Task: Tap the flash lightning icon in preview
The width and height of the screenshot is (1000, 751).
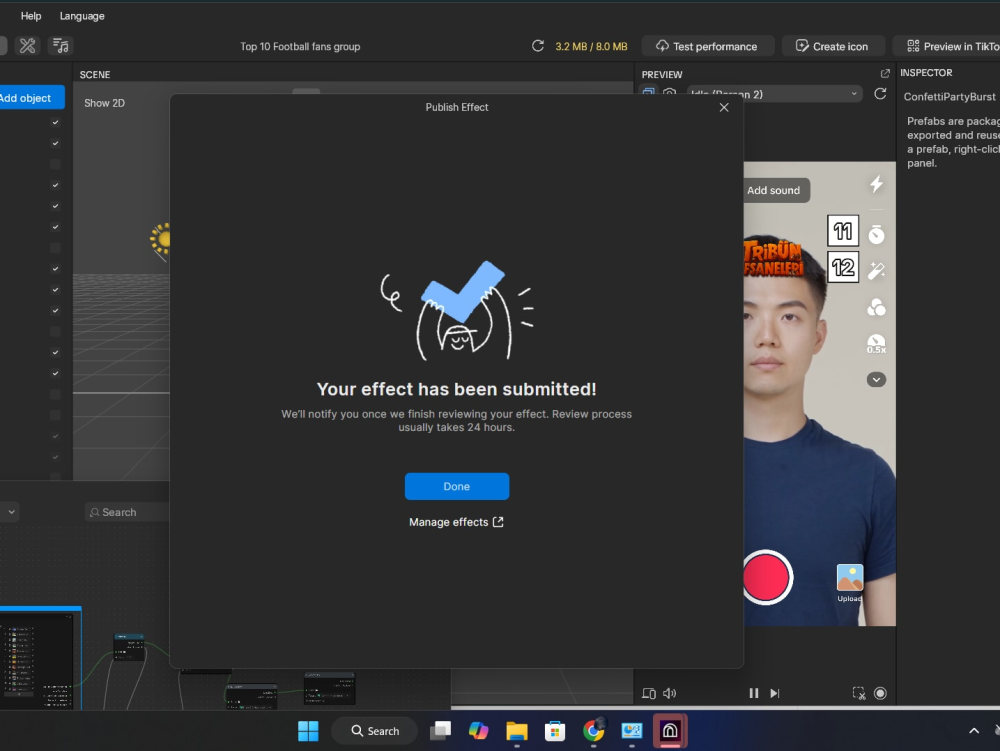Action: (x=876, y=184)
